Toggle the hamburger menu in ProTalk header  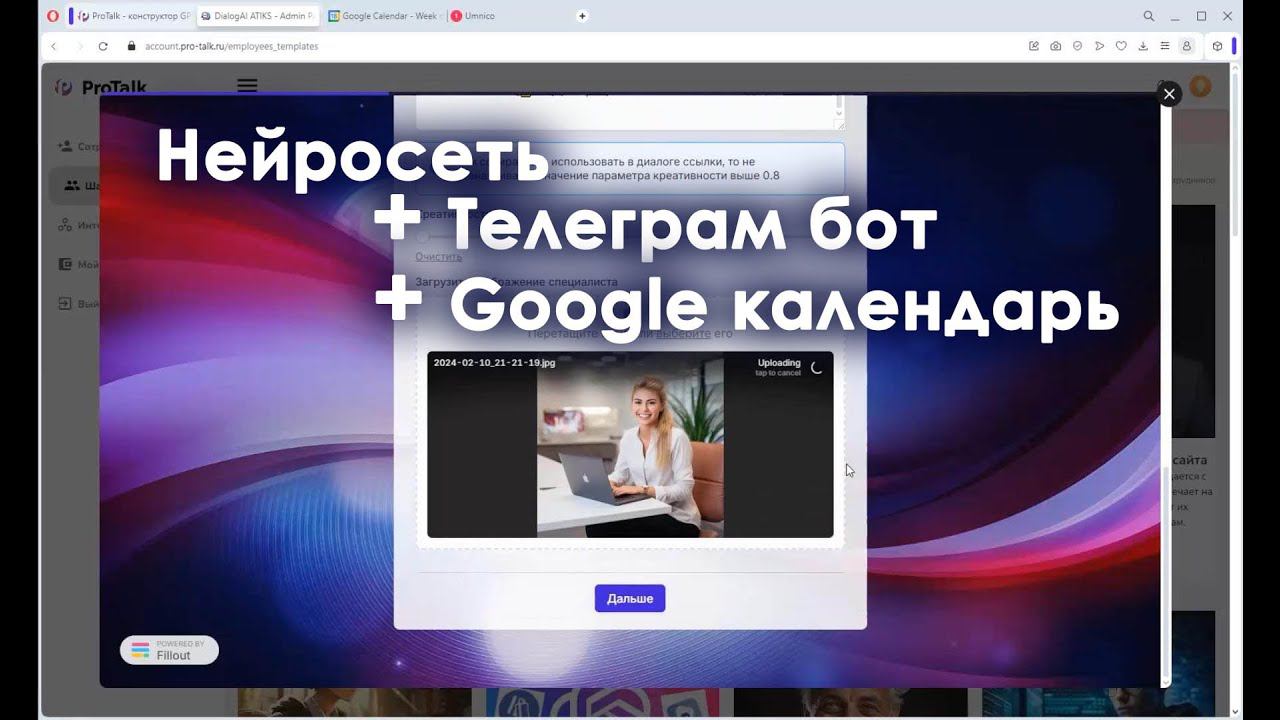[x=247, y=86]
